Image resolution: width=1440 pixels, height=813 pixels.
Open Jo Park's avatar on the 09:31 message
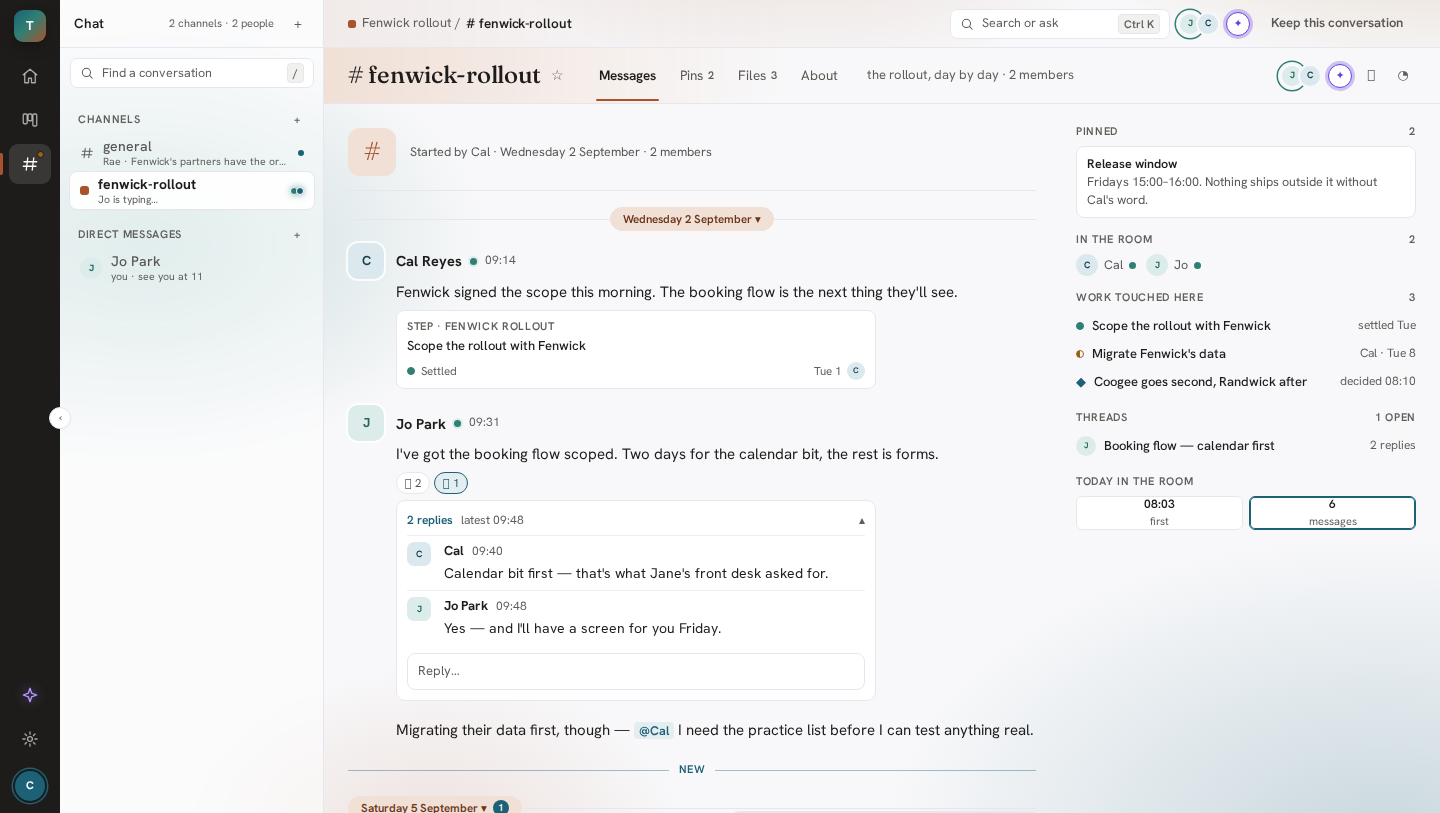coord(366,423)
